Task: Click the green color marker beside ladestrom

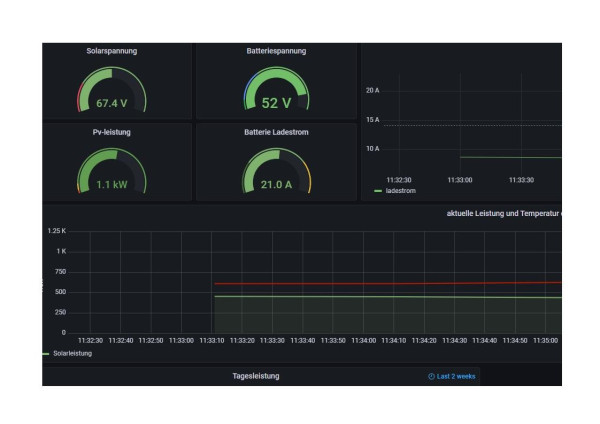Action: pos(378,190)
